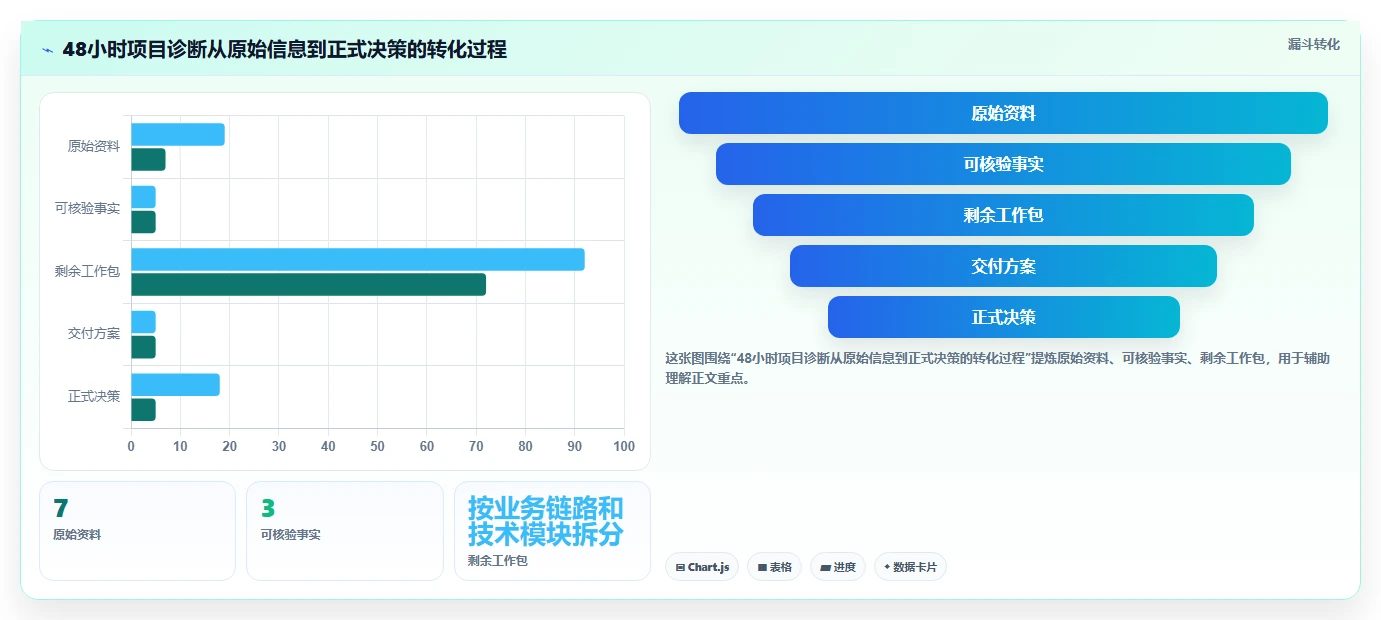The width and height of the screenshot is (1381, 620).
Task: Click the long light blue 剩余工作包 bar
Action: point(358,259)
